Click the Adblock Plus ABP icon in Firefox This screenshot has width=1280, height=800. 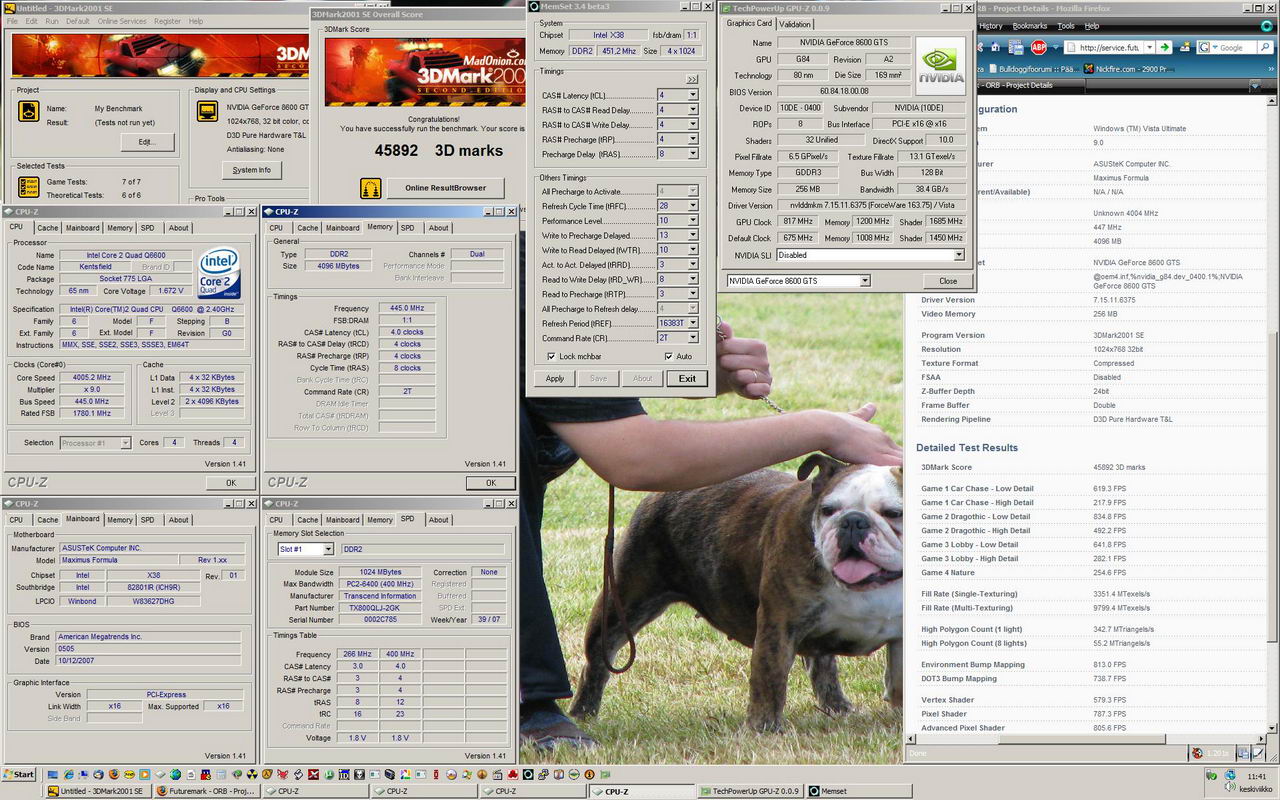(x=1039, y=47)
